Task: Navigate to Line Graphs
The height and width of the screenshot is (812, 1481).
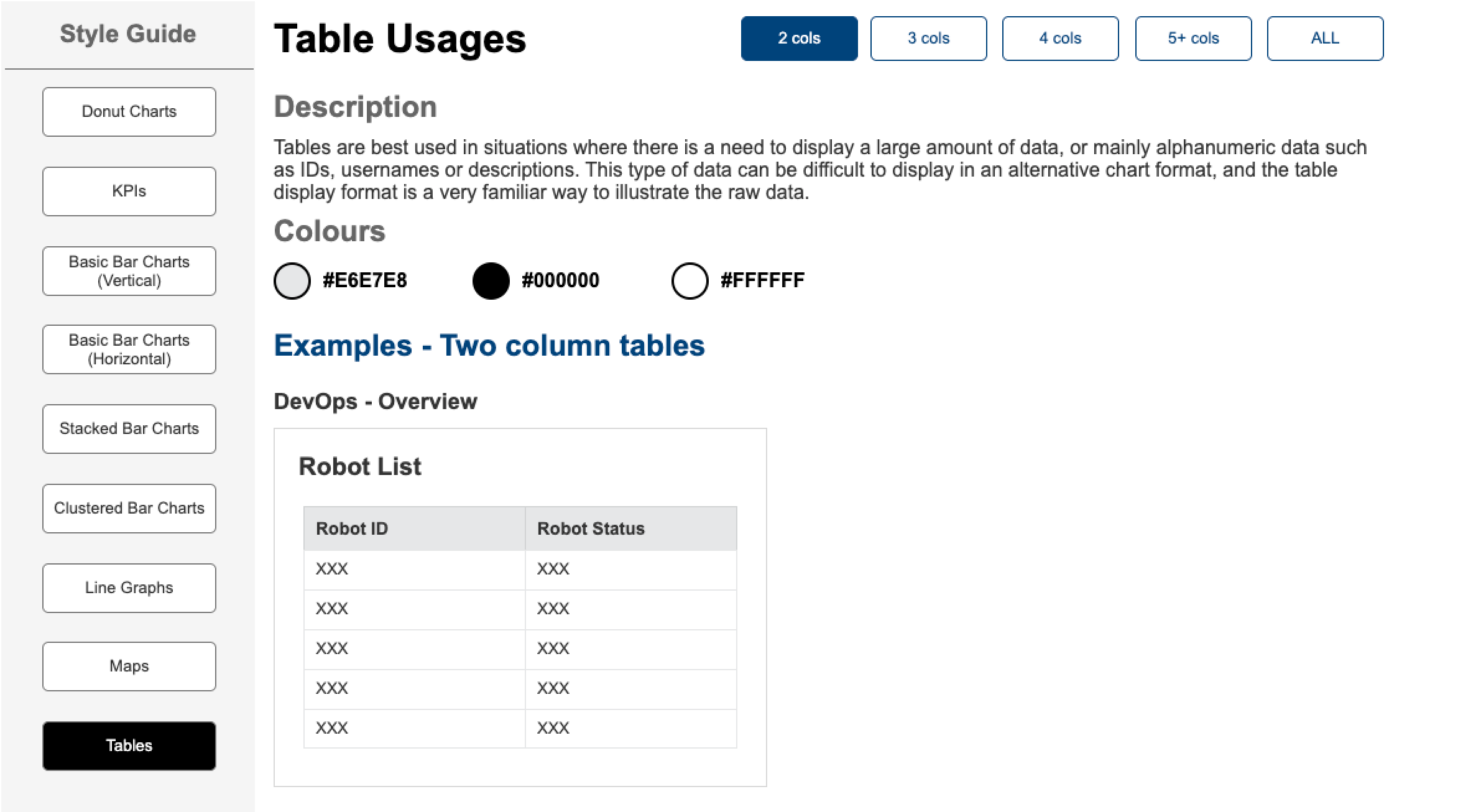Action: point(129,588)
